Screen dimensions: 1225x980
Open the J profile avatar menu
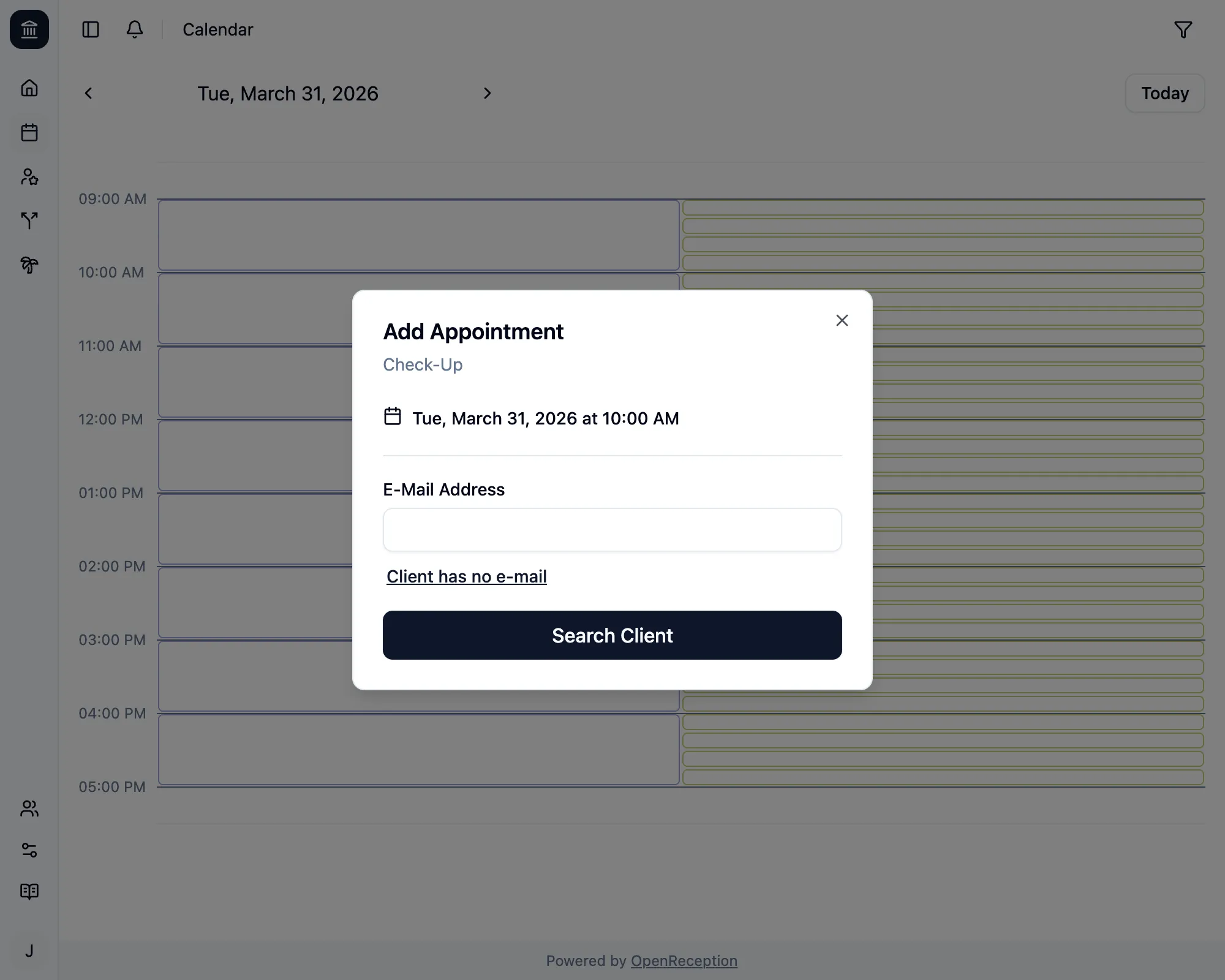pos(29,951)
